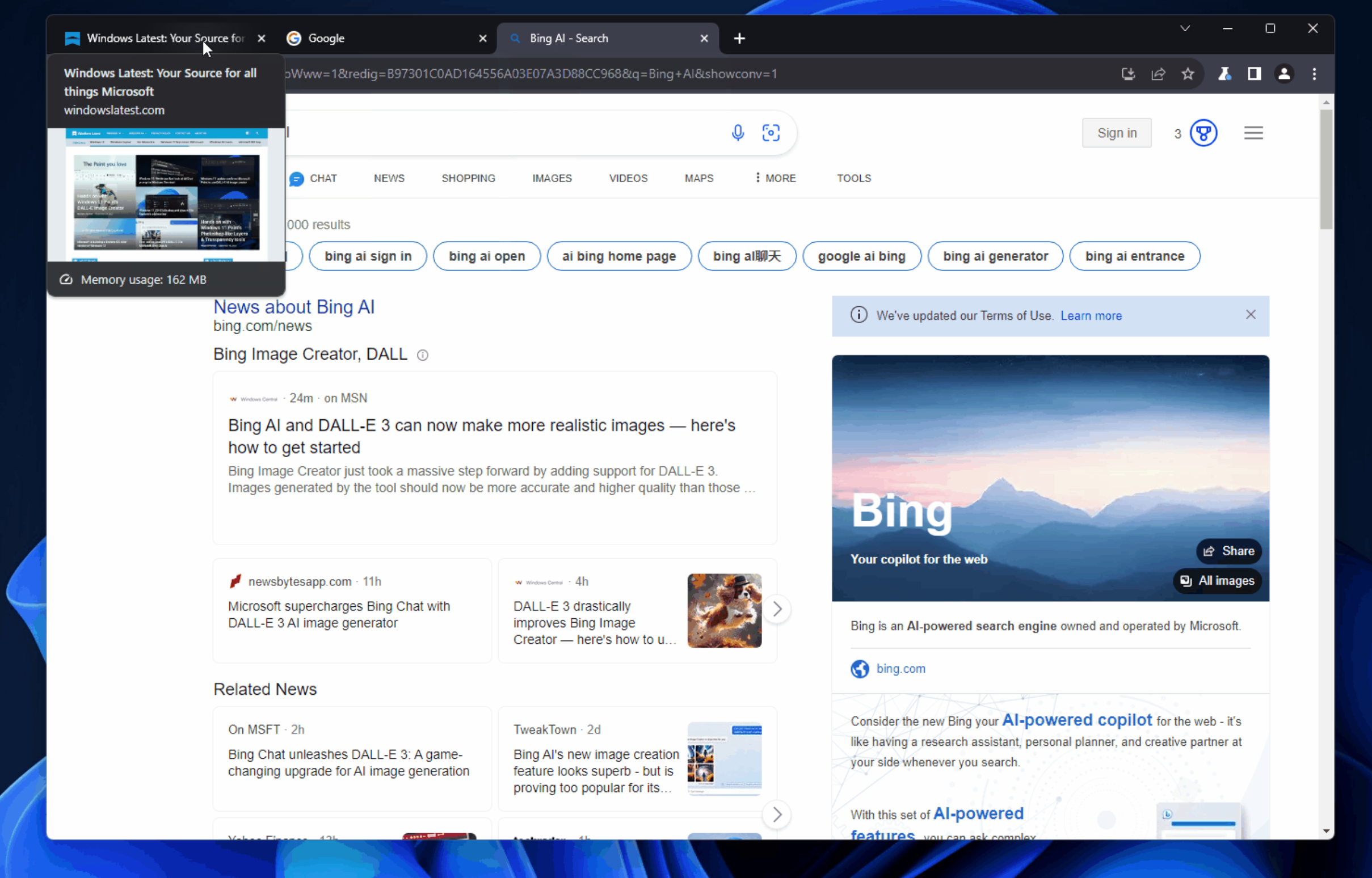Viewport: 1372px width, 878px height.
Task: Open the 'News about Bing AI' link
Action: pos(294,307)
